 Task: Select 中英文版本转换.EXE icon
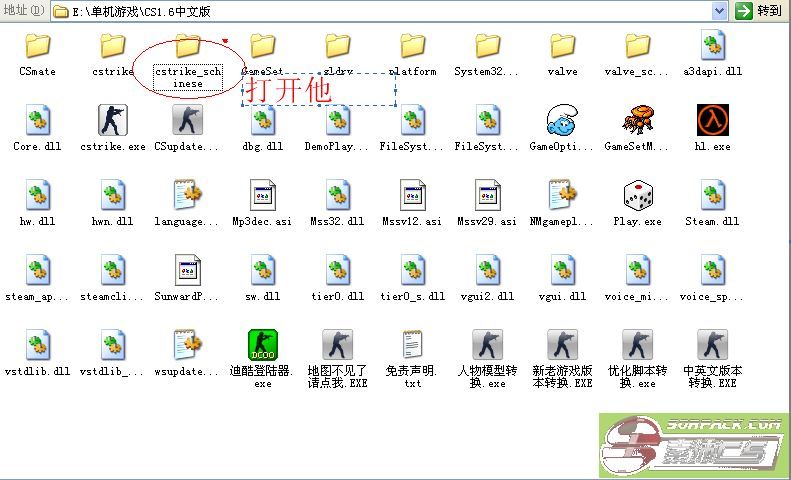click(x=713, y=345)
